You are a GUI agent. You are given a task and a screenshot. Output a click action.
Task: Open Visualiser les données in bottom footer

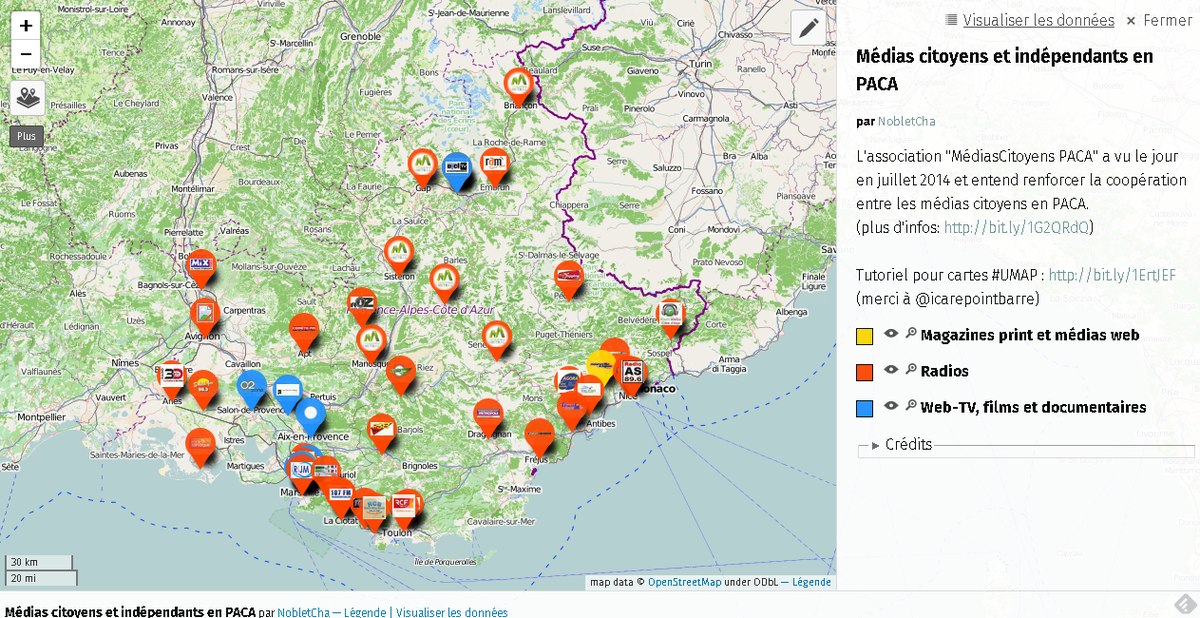452,612
